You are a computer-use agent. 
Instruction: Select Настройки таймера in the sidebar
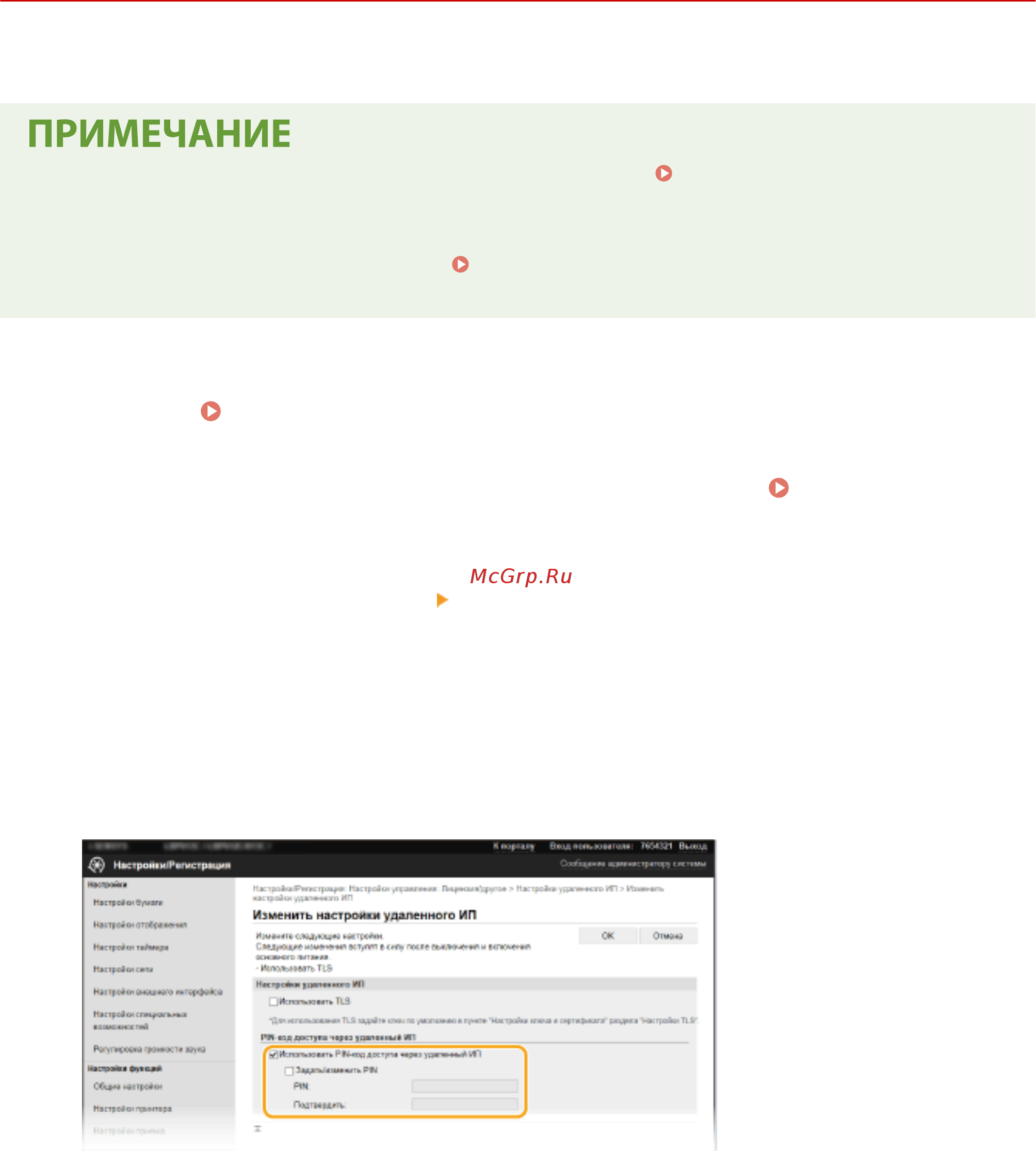click(131, 947)
